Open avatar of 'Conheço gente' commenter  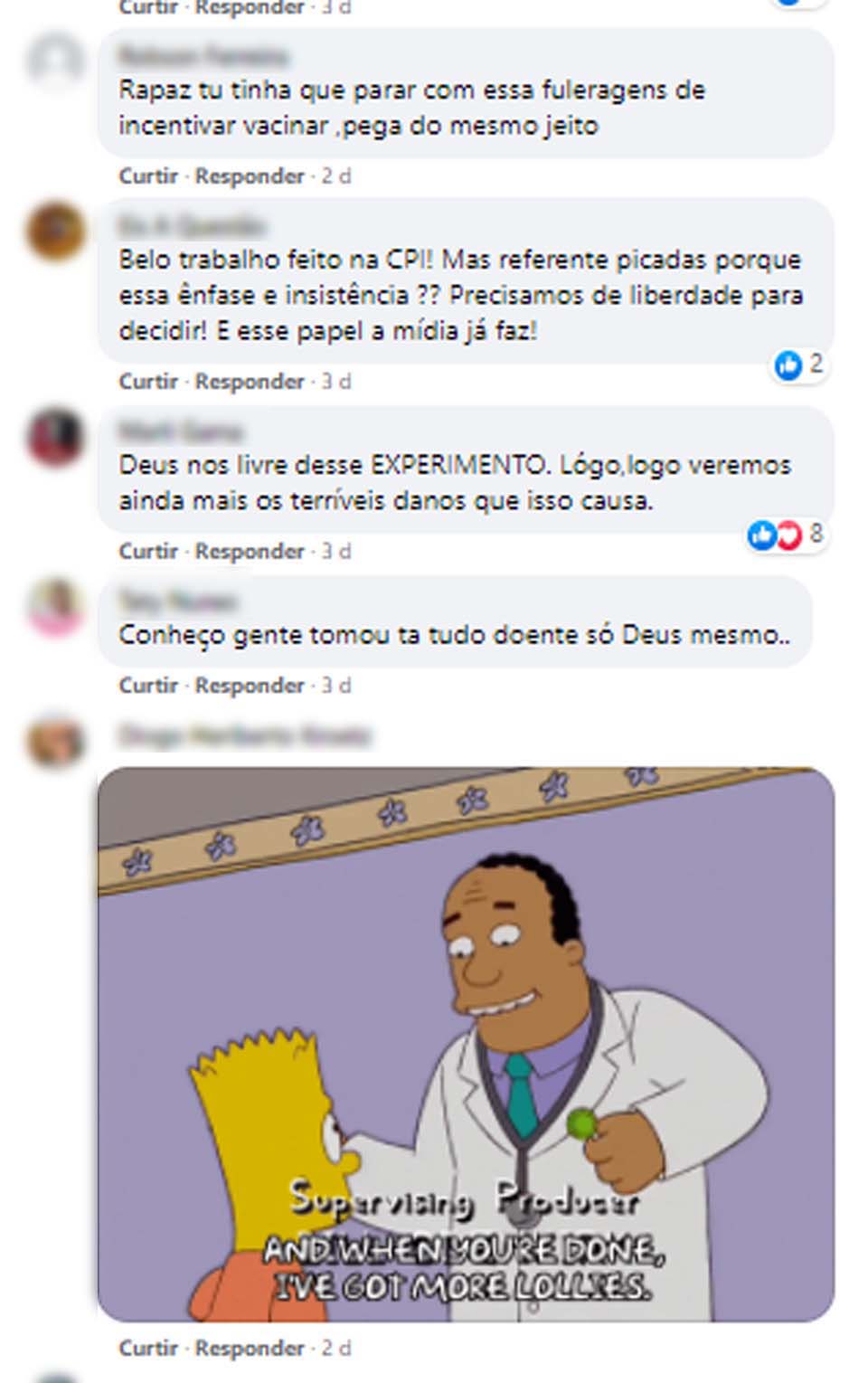coord(56,606)
